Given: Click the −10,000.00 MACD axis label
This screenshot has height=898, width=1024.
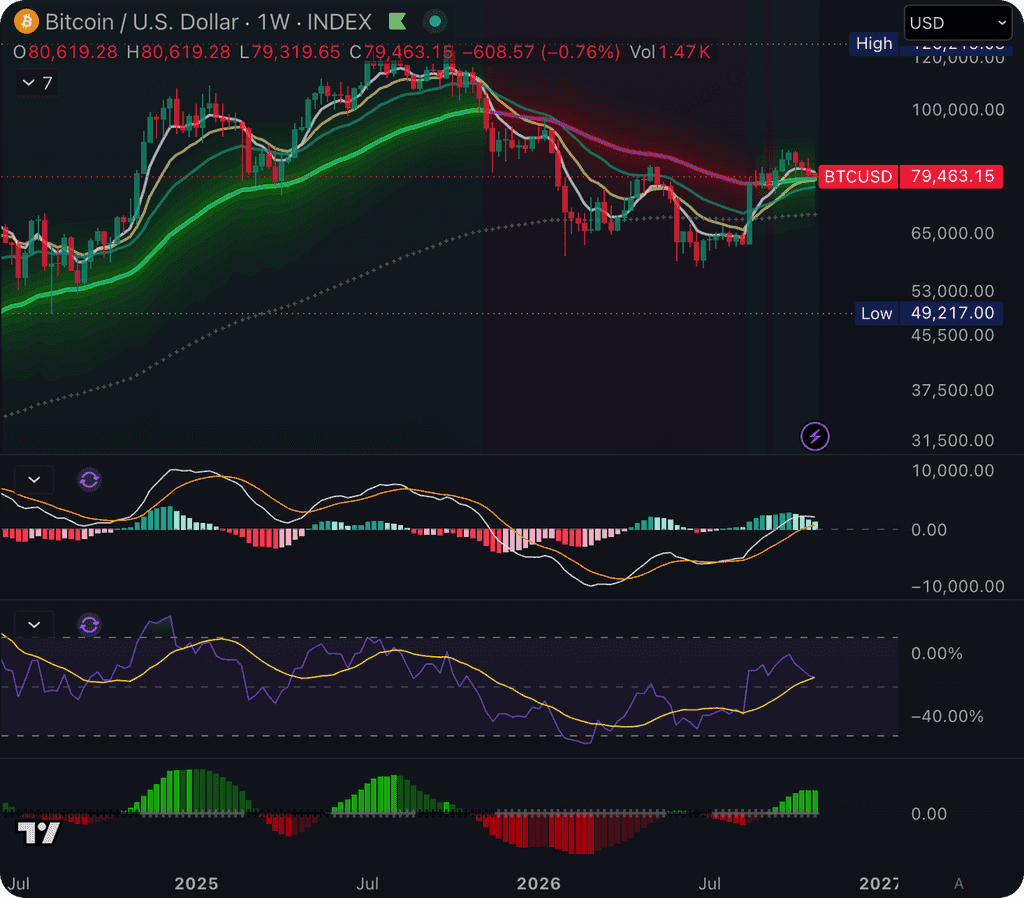Looking at the screenshot, I should (958, 586).
